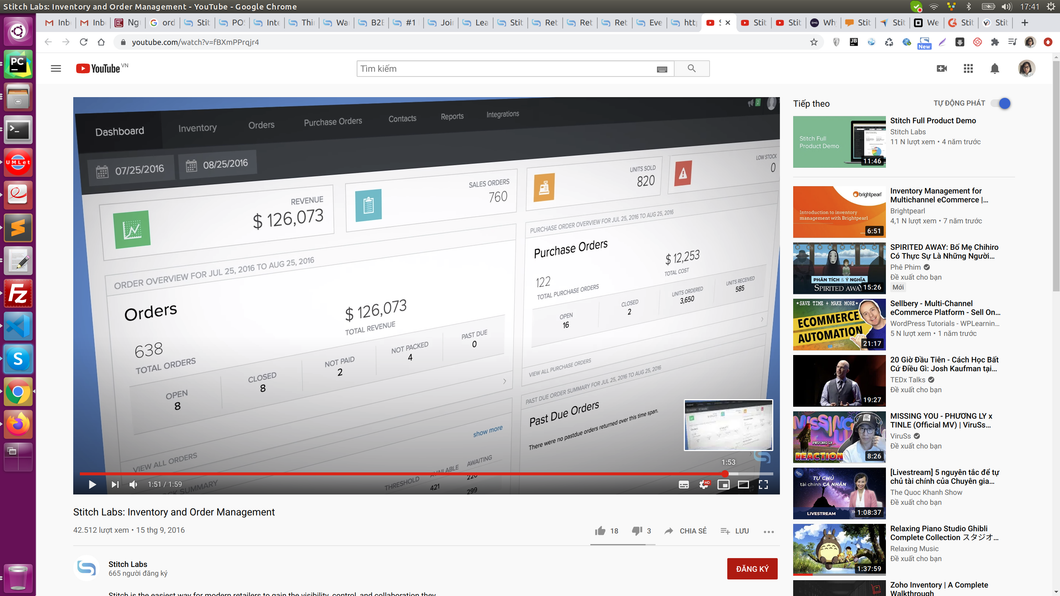The height and width of the screenshot is (596, 1060).
Task: Click the create video camera icon
Action: tap(941, 69)
